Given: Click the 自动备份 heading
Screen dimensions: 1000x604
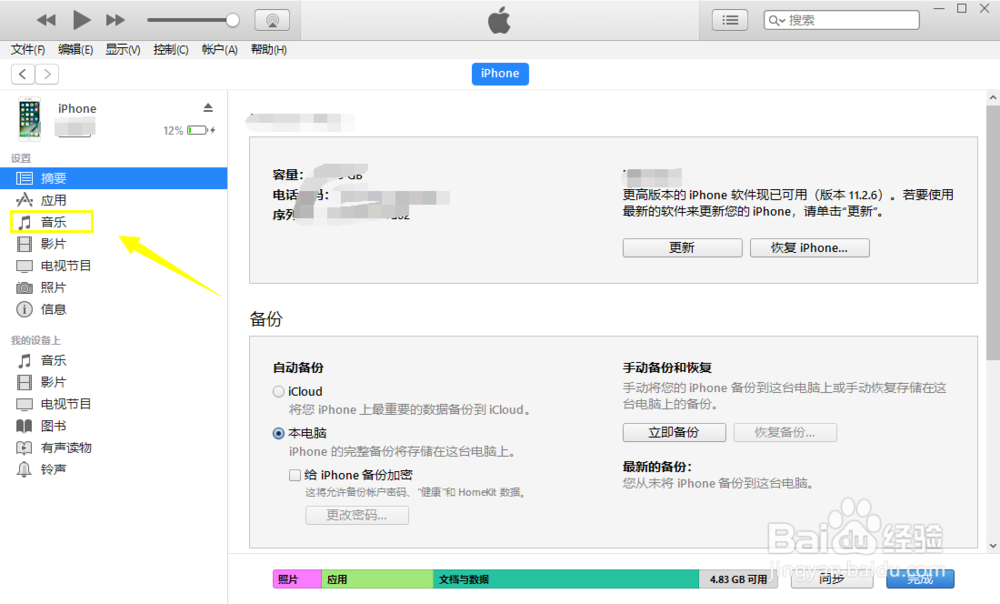Looking at the screenshot, I should 298,368.
